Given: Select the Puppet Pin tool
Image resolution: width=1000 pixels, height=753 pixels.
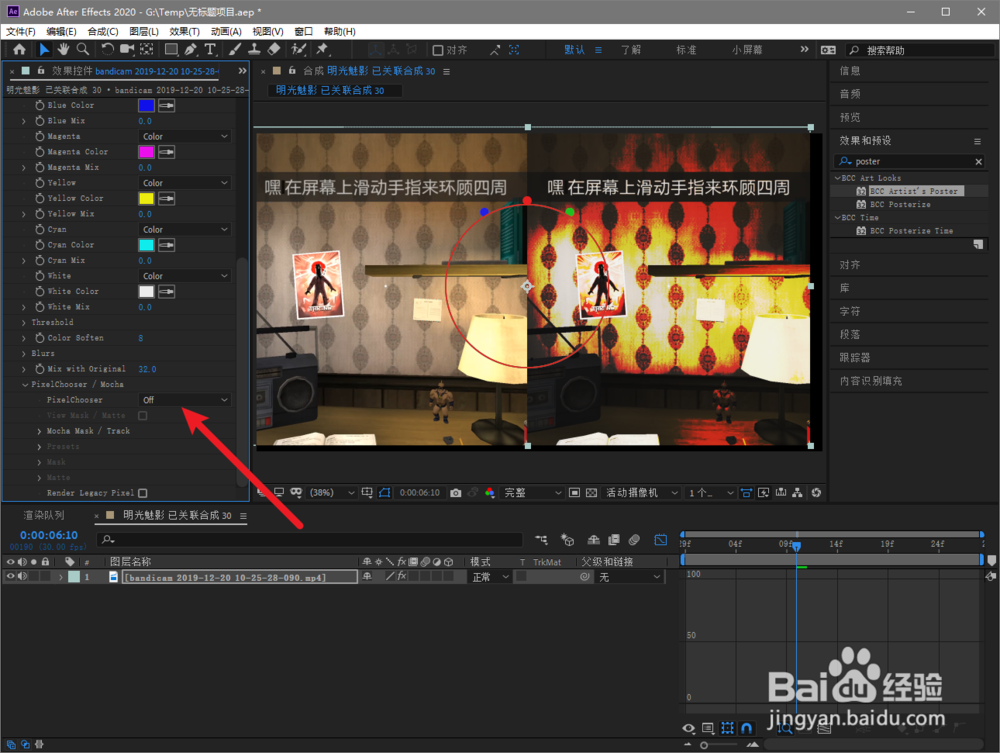Looking at the screenshot, I should tap(322, 50).
